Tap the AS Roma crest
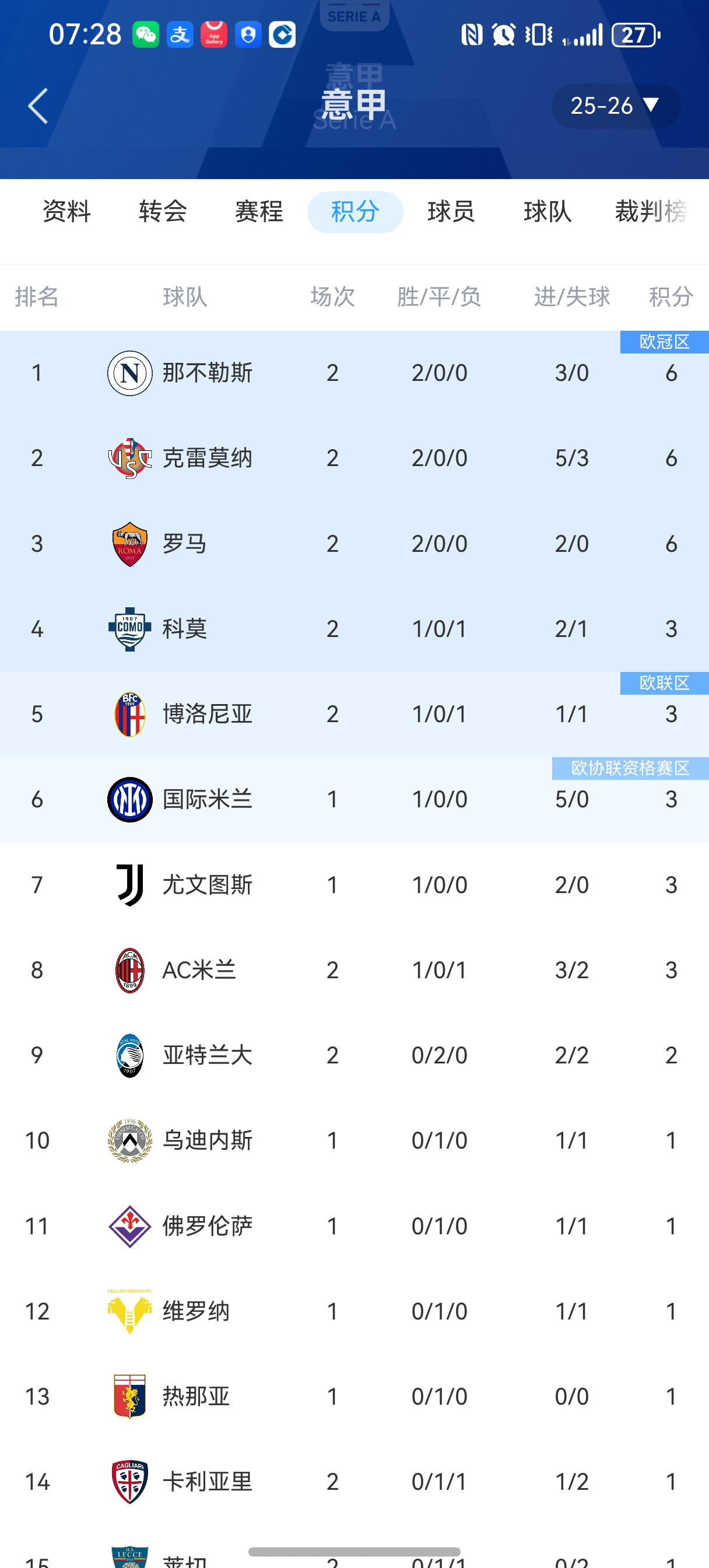The image size is (709, 1568). click(x=129, y=544)
